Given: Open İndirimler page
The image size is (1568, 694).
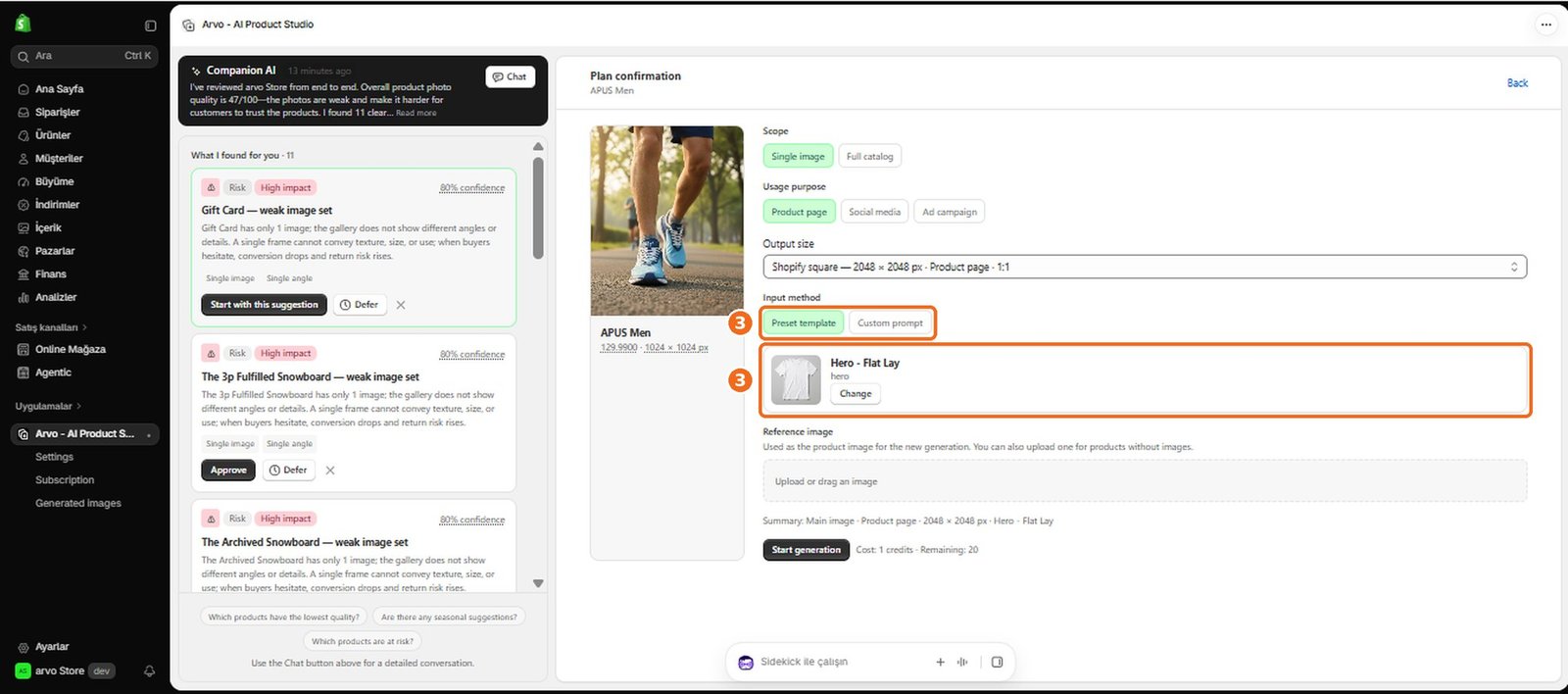Looking at the screenshot, I should tap(57, 205).
